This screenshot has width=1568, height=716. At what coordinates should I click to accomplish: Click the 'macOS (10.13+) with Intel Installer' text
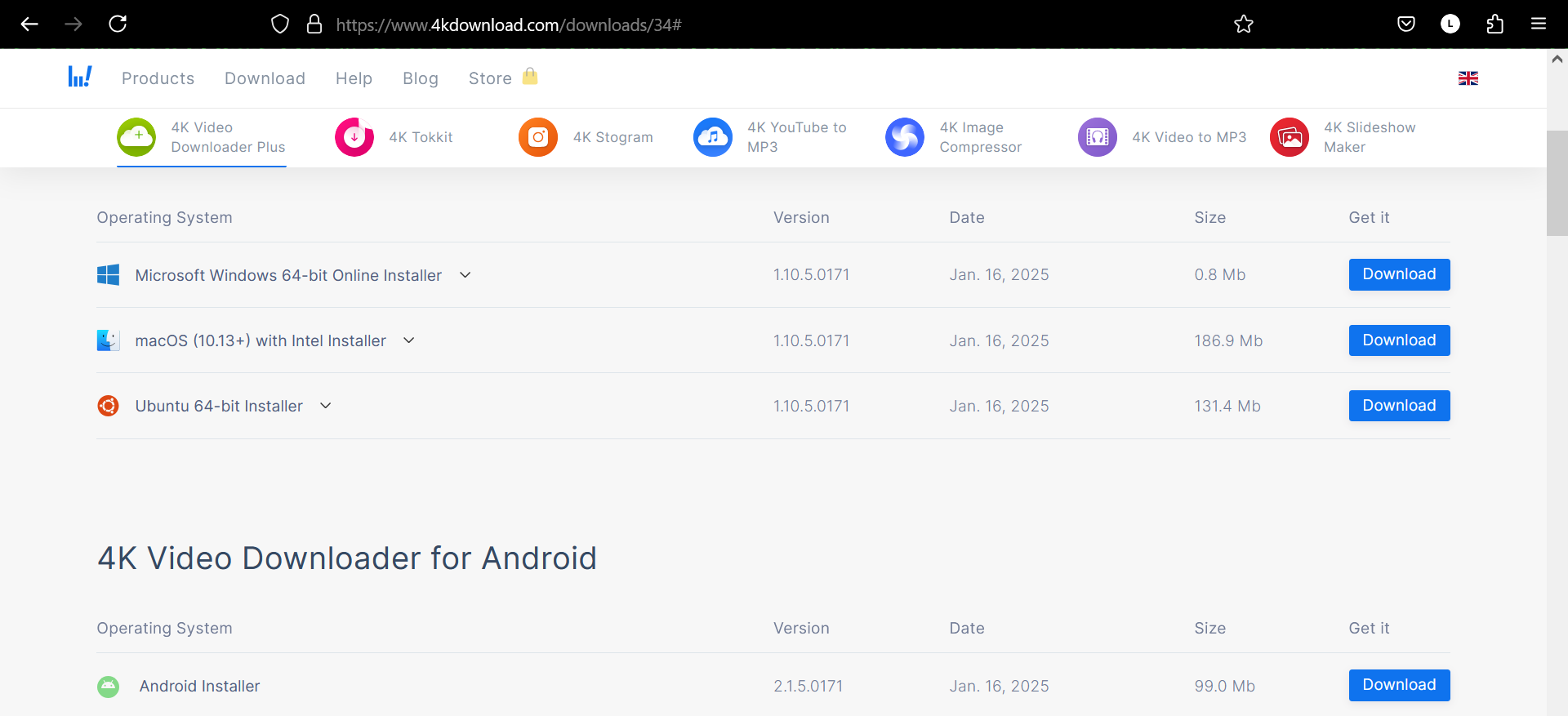pyautogui.click(x=261, y=340)
